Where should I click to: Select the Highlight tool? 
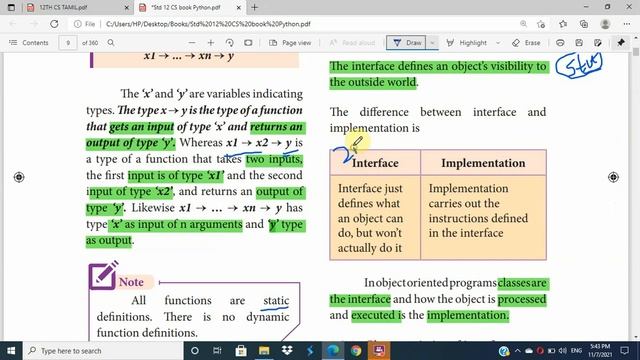(467, 42)
